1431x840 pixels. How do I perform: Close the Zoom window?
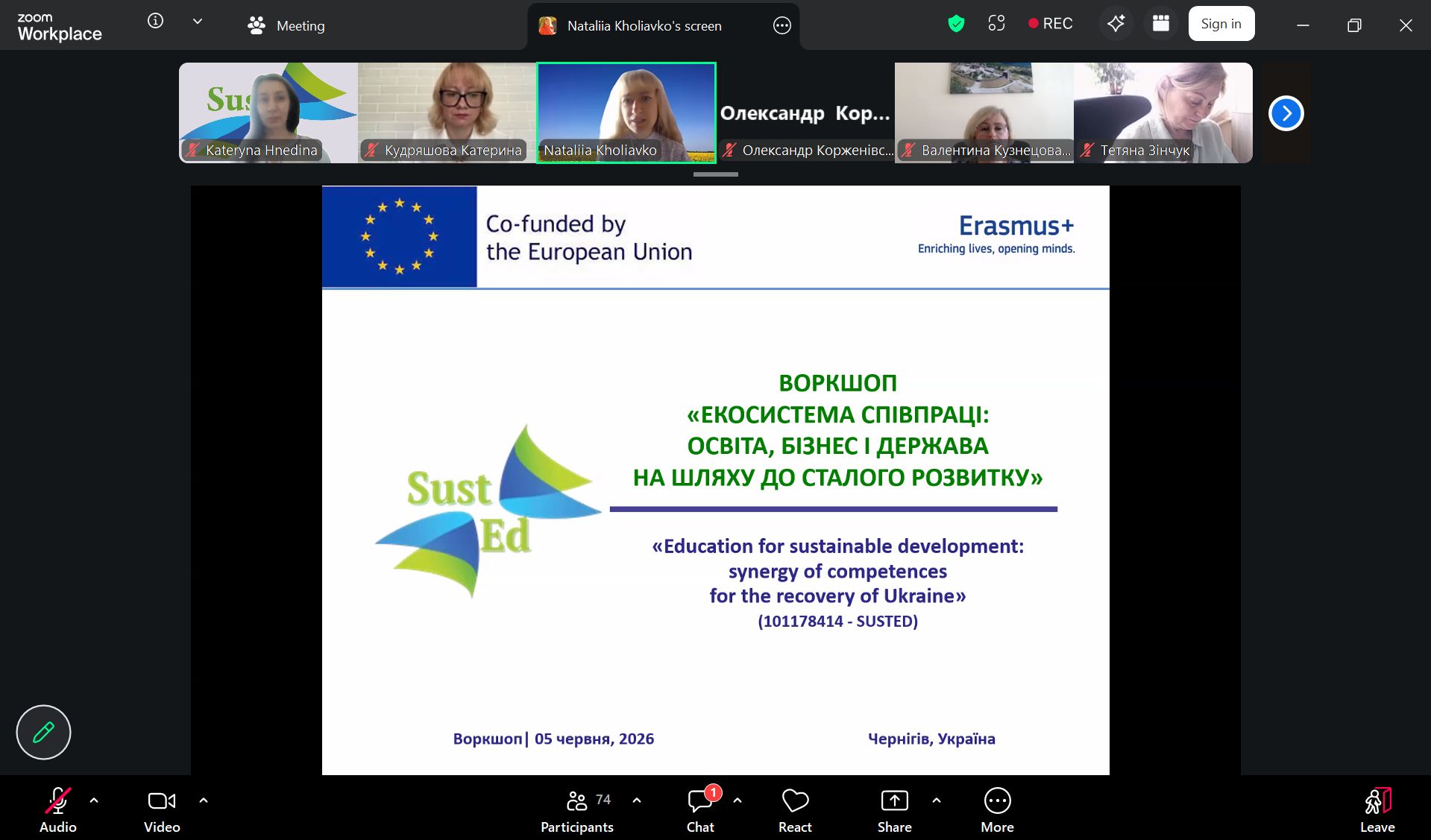1406,25
